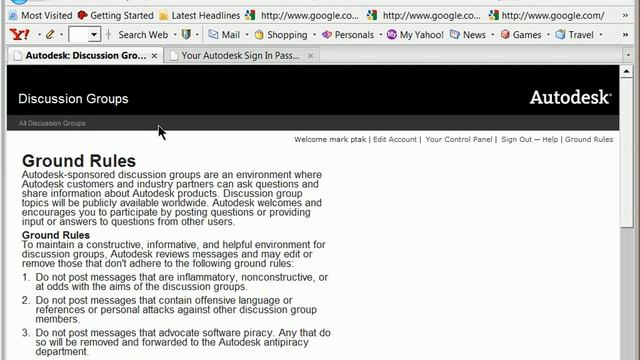This screenshot has width=640, height=360.
Task: Close the Autodesk Discussion Groups tab
Action: [154, 56]
